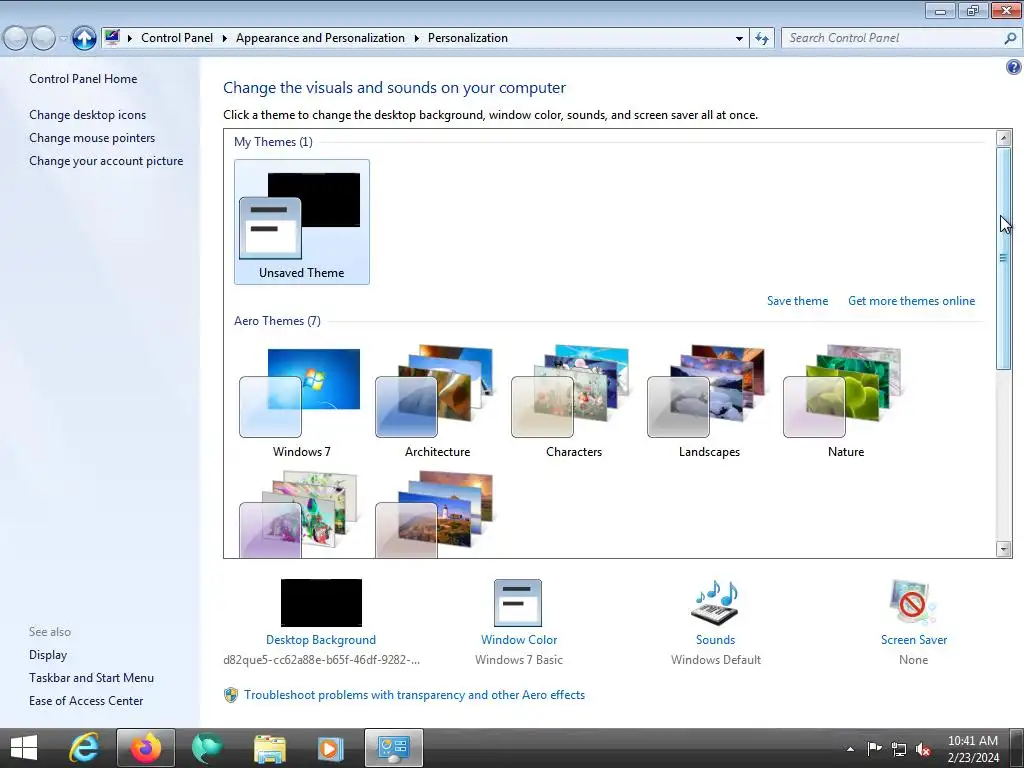1024x768 pixels.
Task: Open Ease of Access Center link
Action: point(86,701)
